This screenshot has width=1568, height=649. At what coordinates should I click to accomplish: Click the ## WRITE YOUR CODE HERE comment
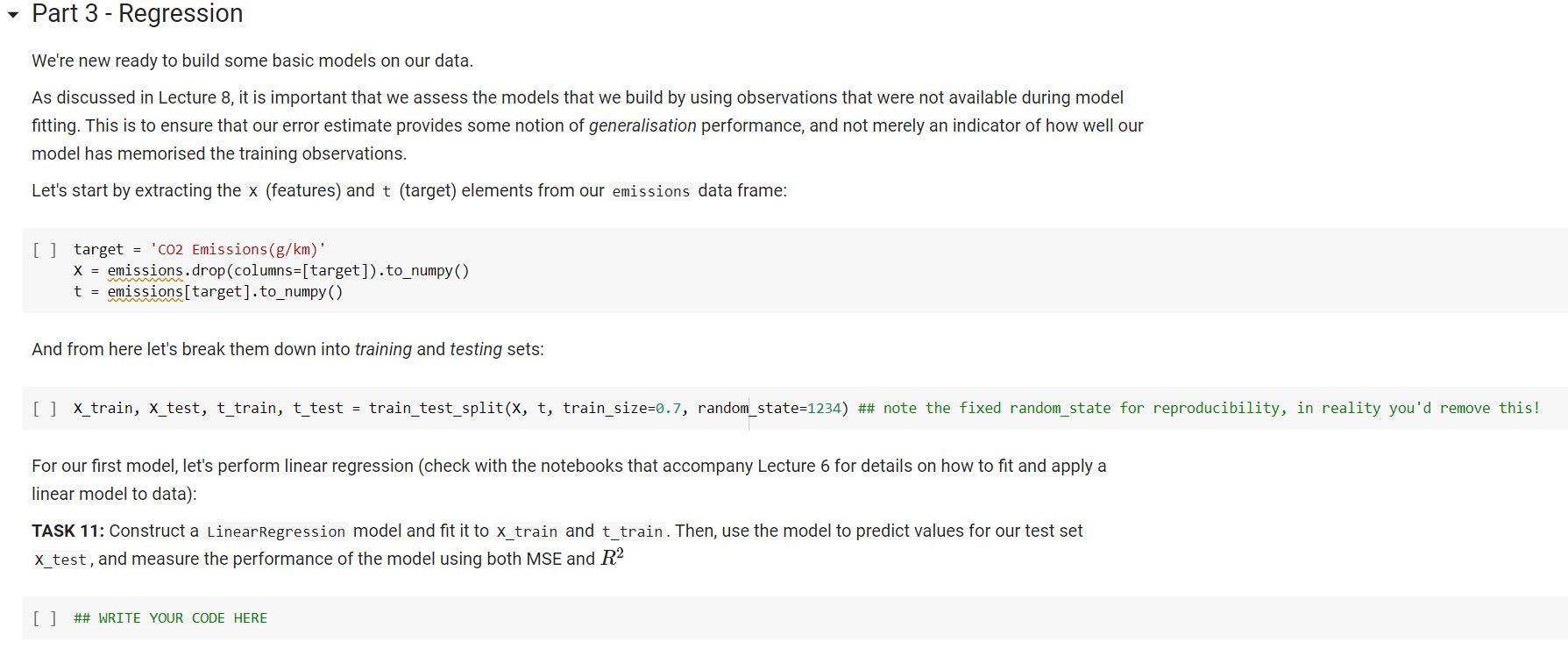pos(171,618)
